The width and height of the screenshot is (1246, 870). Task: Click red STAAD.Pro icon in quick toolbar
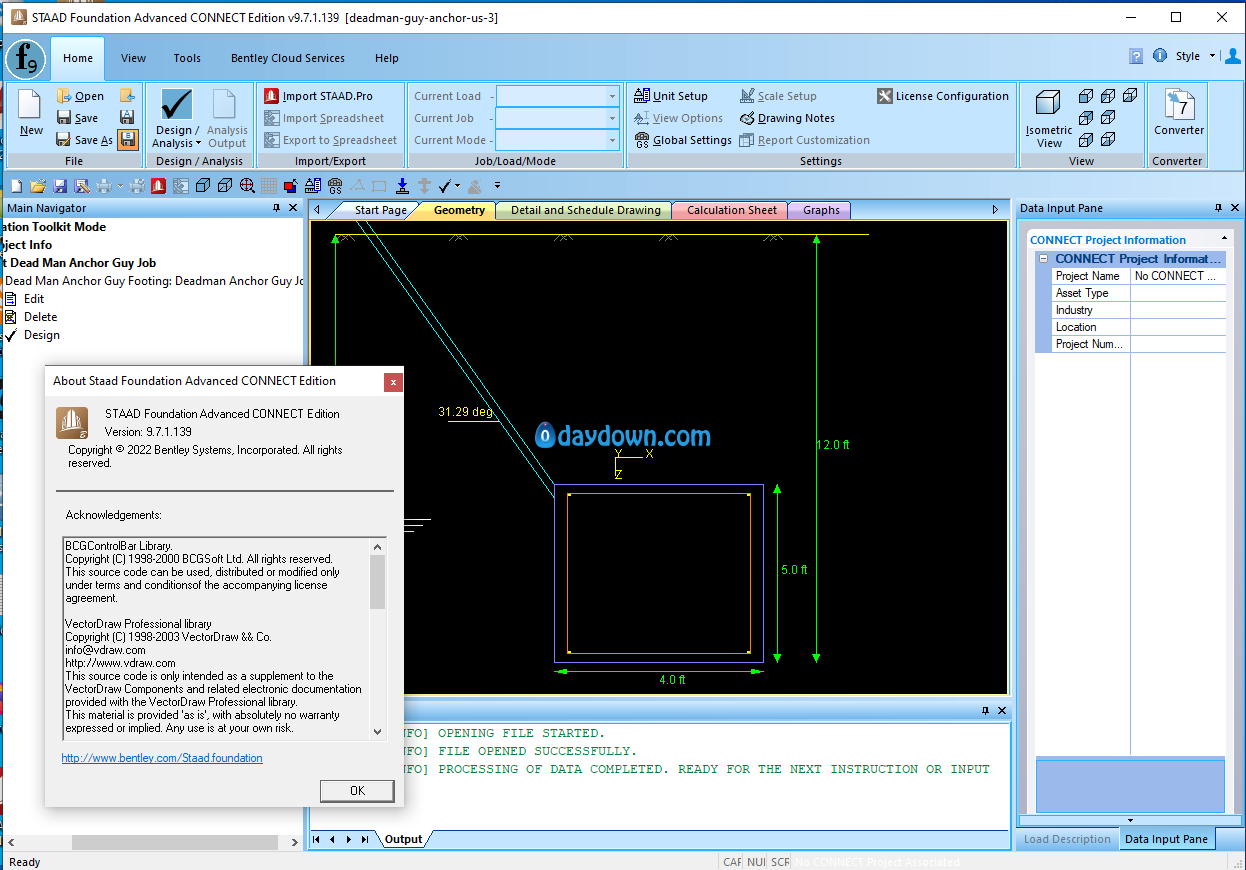click(x=158, y=186)
